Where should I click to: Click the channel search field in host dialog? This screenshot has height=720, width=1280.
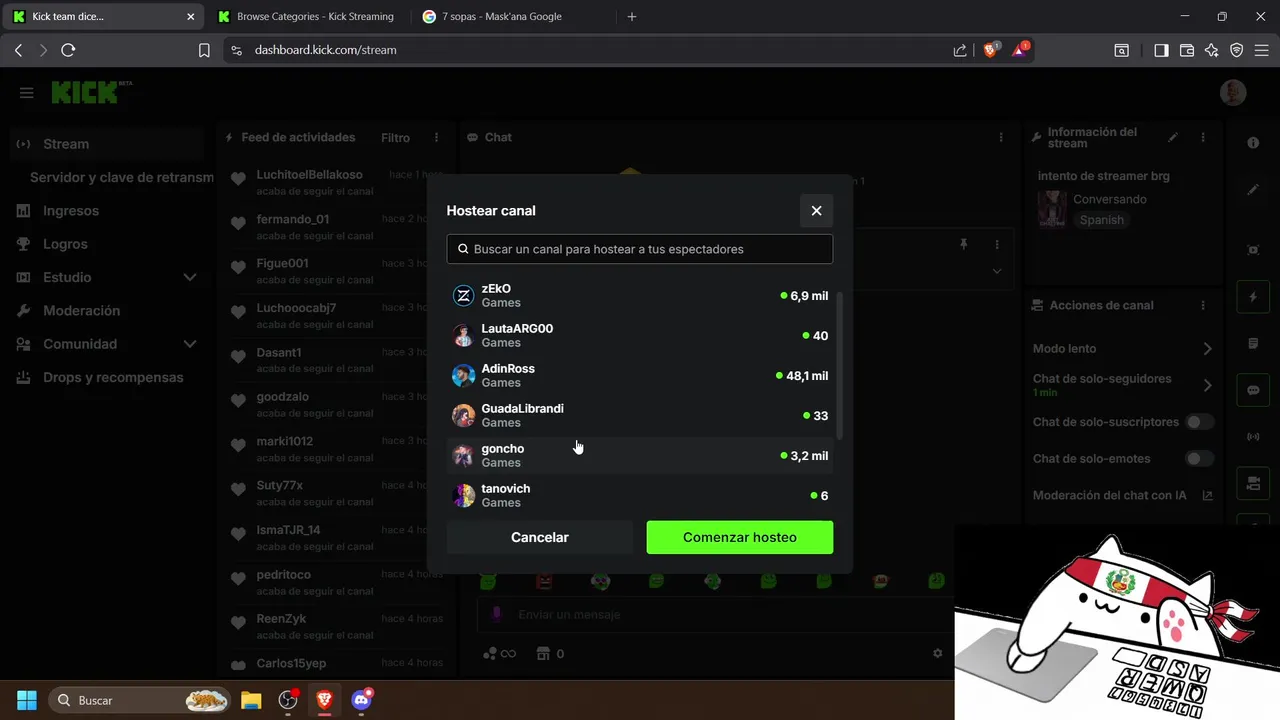tap(640, 249)
